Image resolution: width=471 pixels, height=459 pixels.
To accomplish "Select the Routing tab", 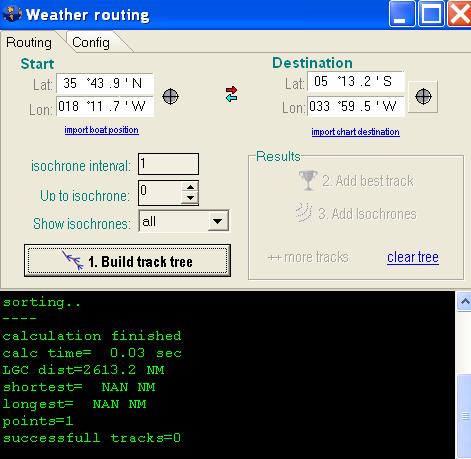I will 29,42.
